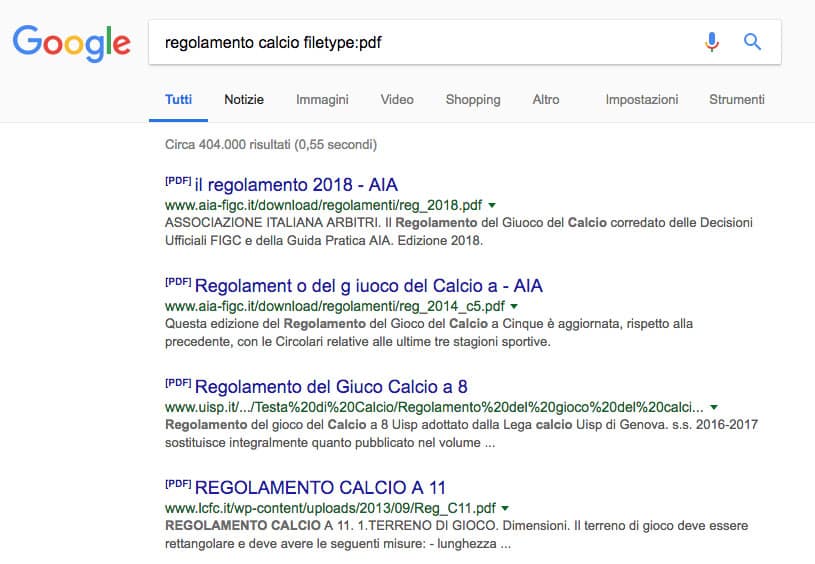Click URL www.lcfc.it/wp-content/uploads/2013/09/Reg_C11.pdf
The image size is (815, 564).
[330, 508]
